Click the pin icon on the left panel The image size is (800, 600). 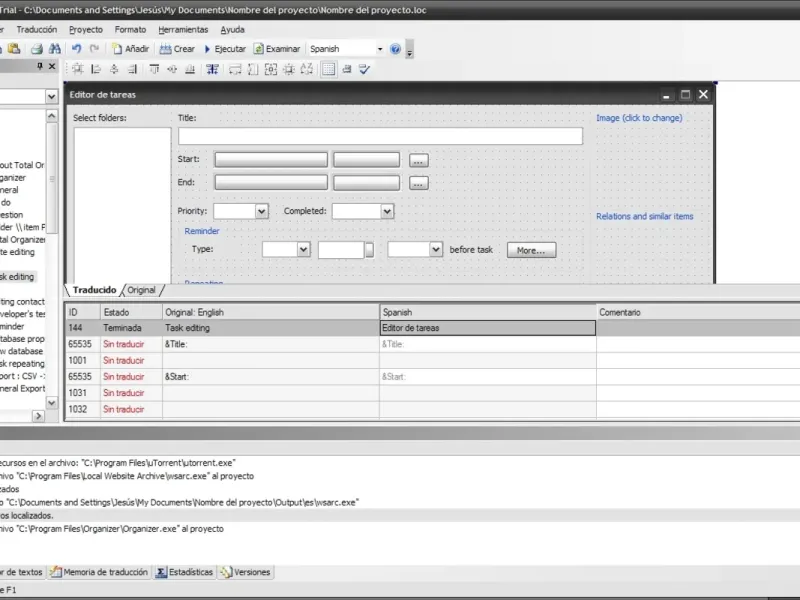coord(40,67)
